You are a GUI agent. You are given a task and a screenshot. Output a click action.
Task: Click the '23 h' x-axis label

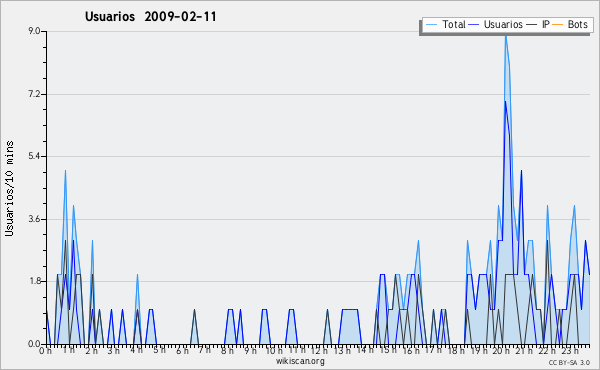click(x=570, y=350)
